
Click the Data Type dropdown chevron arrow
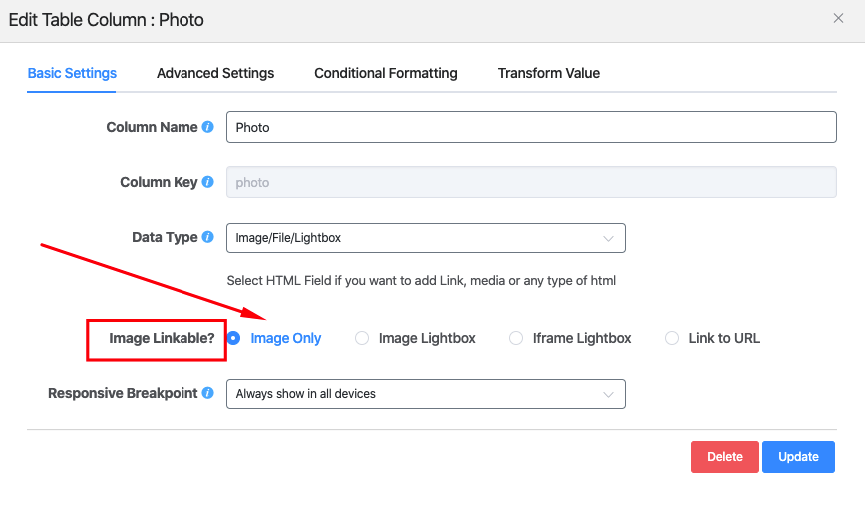(608, 238)
